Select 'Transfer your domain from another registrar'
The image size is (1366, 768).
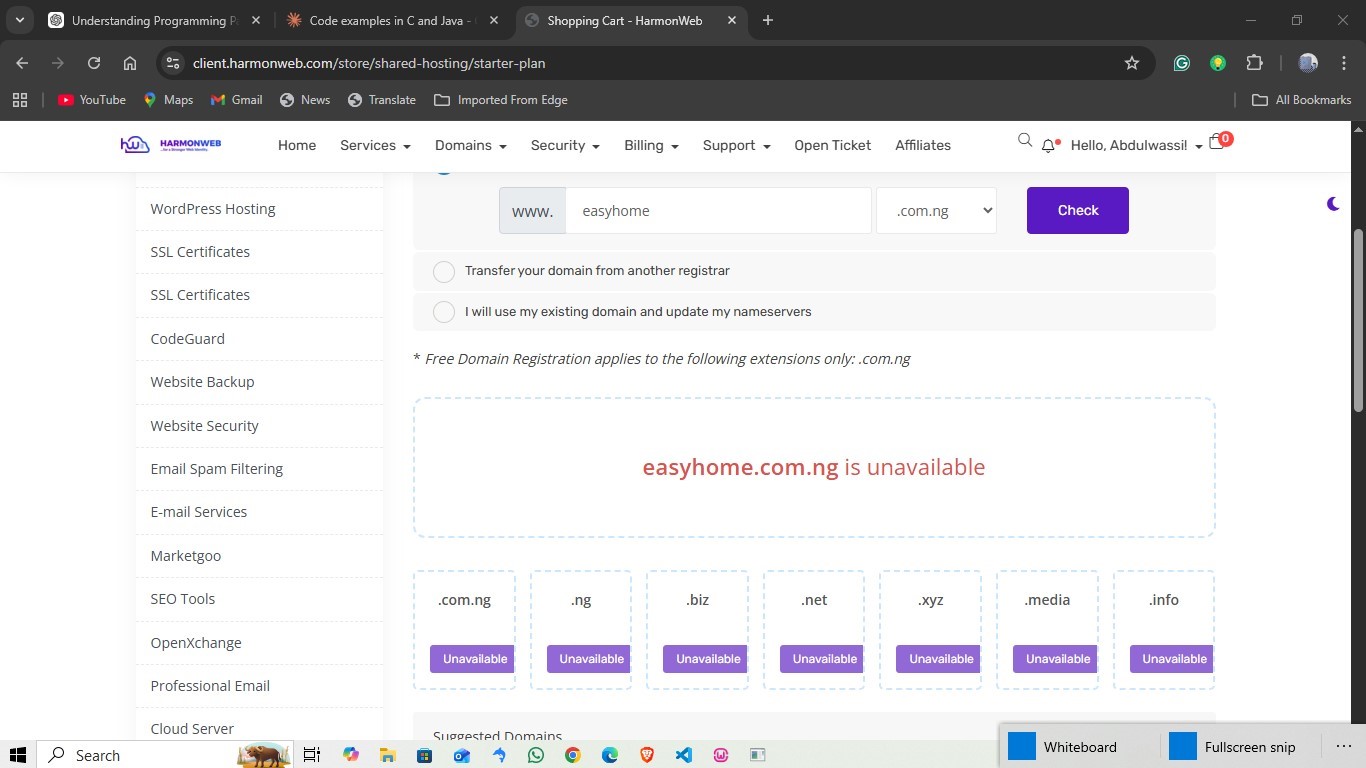pos(444,272)
